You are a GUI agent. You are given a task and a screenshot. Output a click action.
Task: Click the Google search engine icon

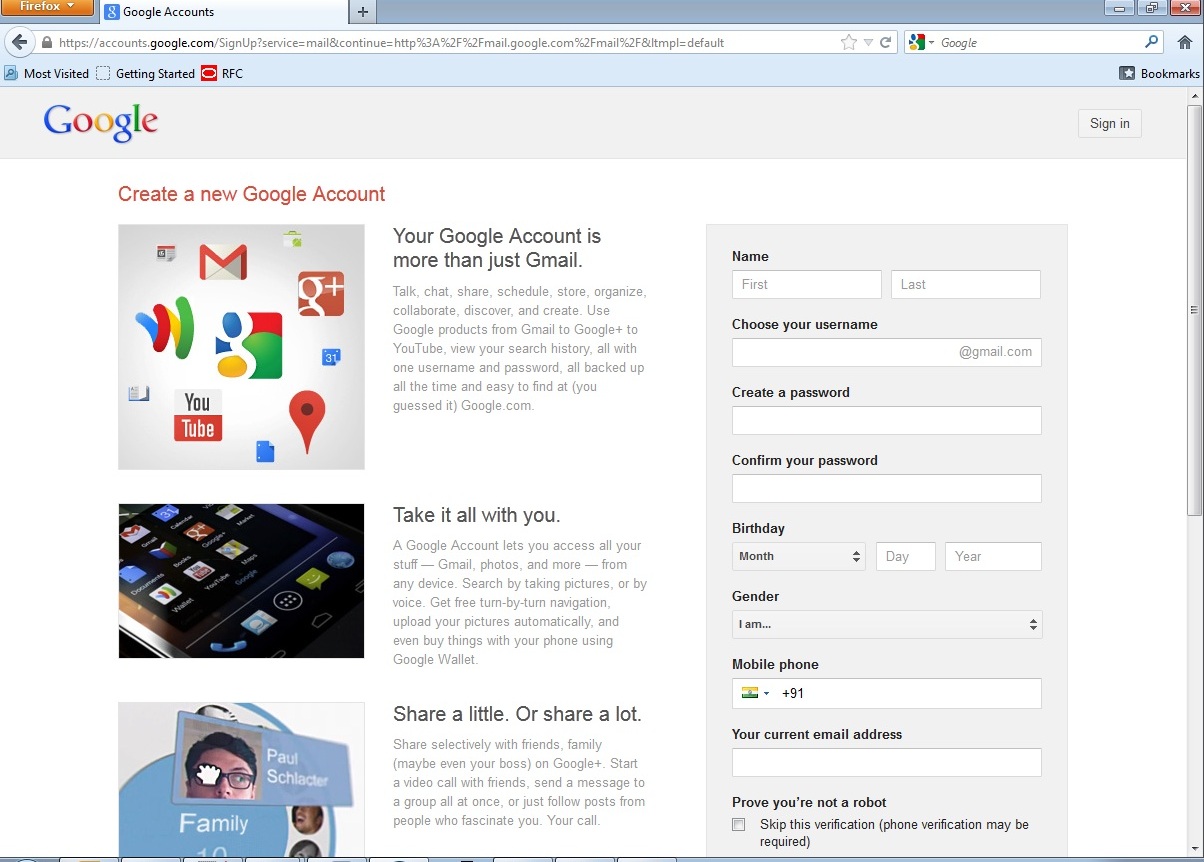[917, 42]
